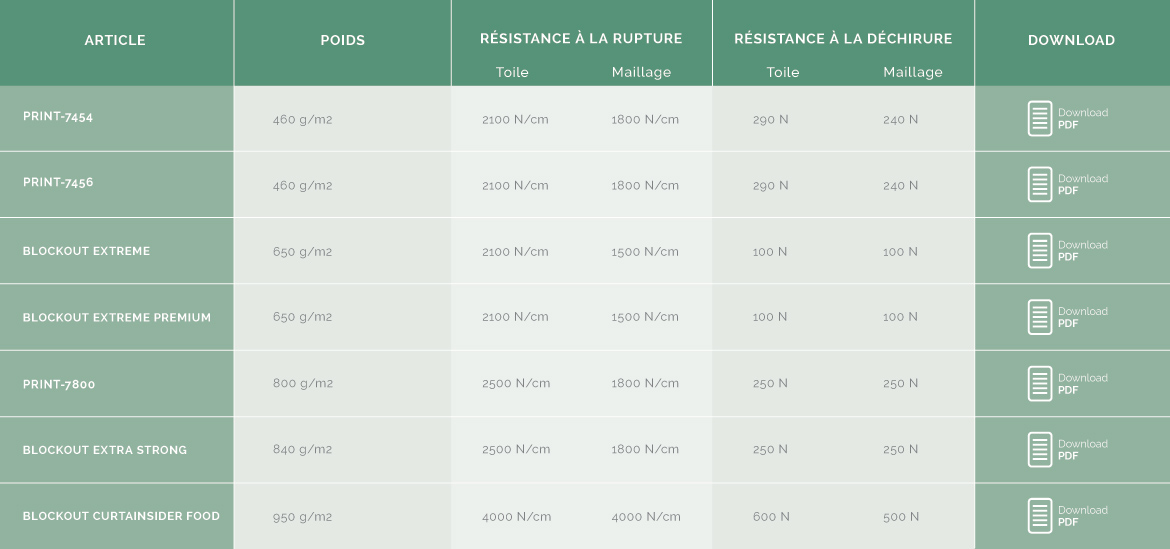Click PDF icon for Blockout Curtainsider Food
Image resolution: width=1170 pixels, height=549 pixels.
tap(1039, 516)
